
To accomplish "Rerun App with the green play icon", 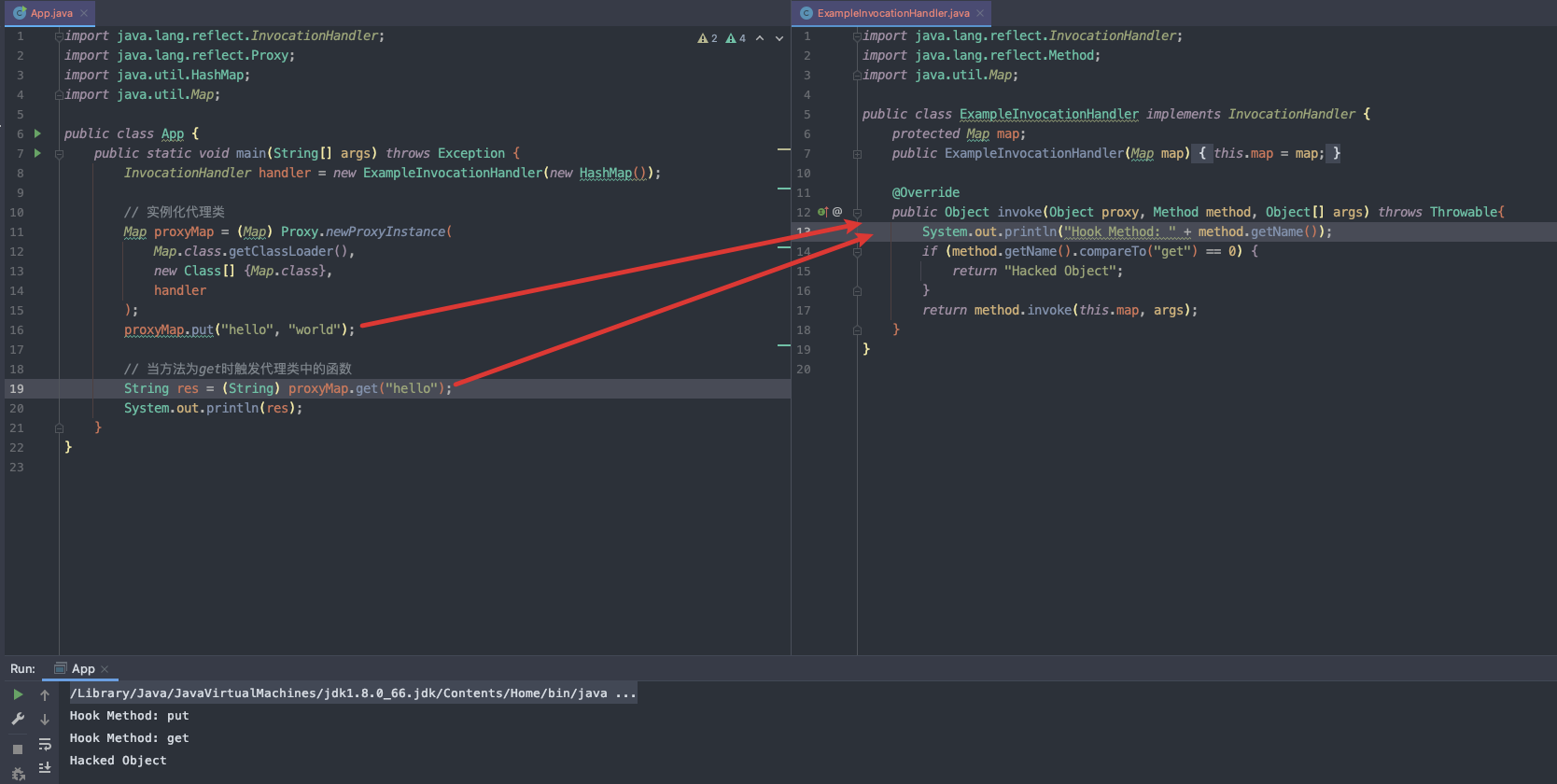I will [18, 694].
